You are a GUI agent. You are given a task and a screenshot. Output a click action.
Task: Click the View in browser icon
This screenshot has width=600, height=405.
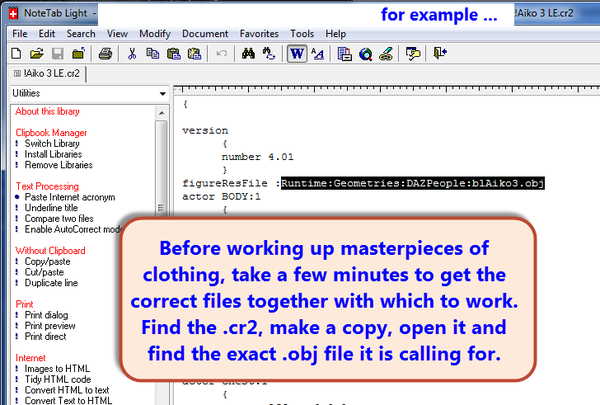(365, 54)
